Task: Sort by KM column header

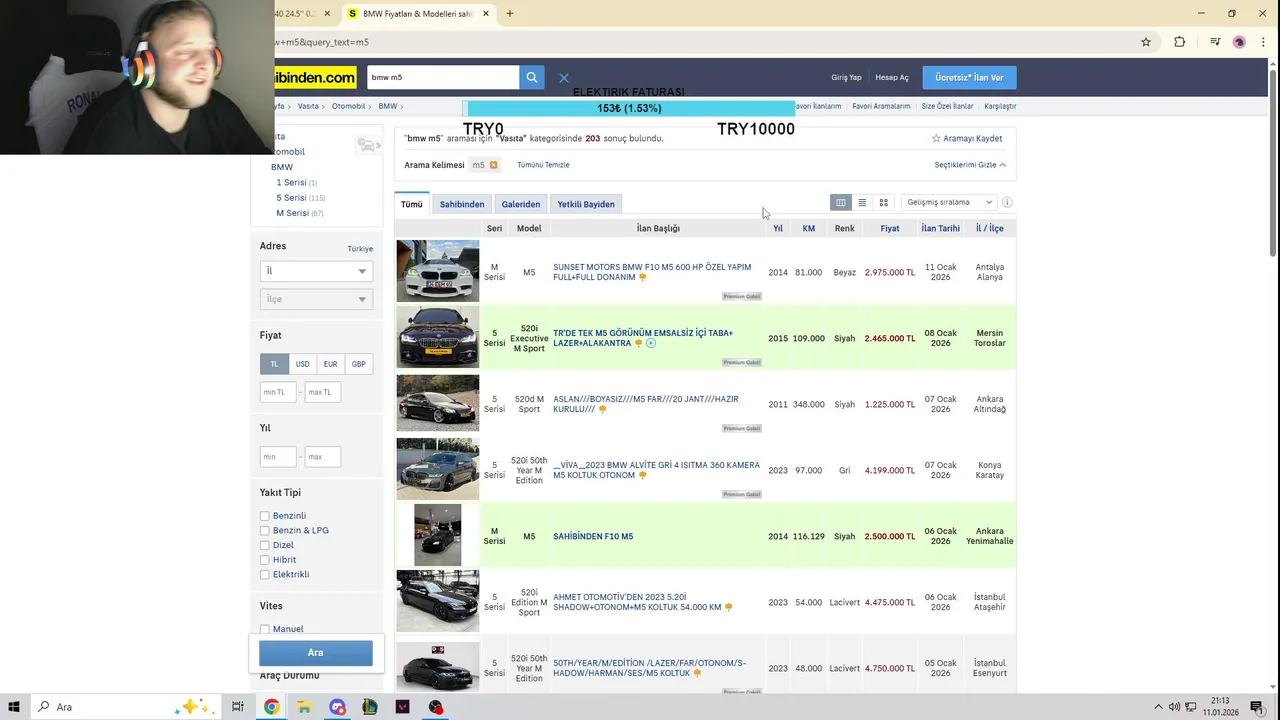Action: pyautogui.click(x=808, y=229)
